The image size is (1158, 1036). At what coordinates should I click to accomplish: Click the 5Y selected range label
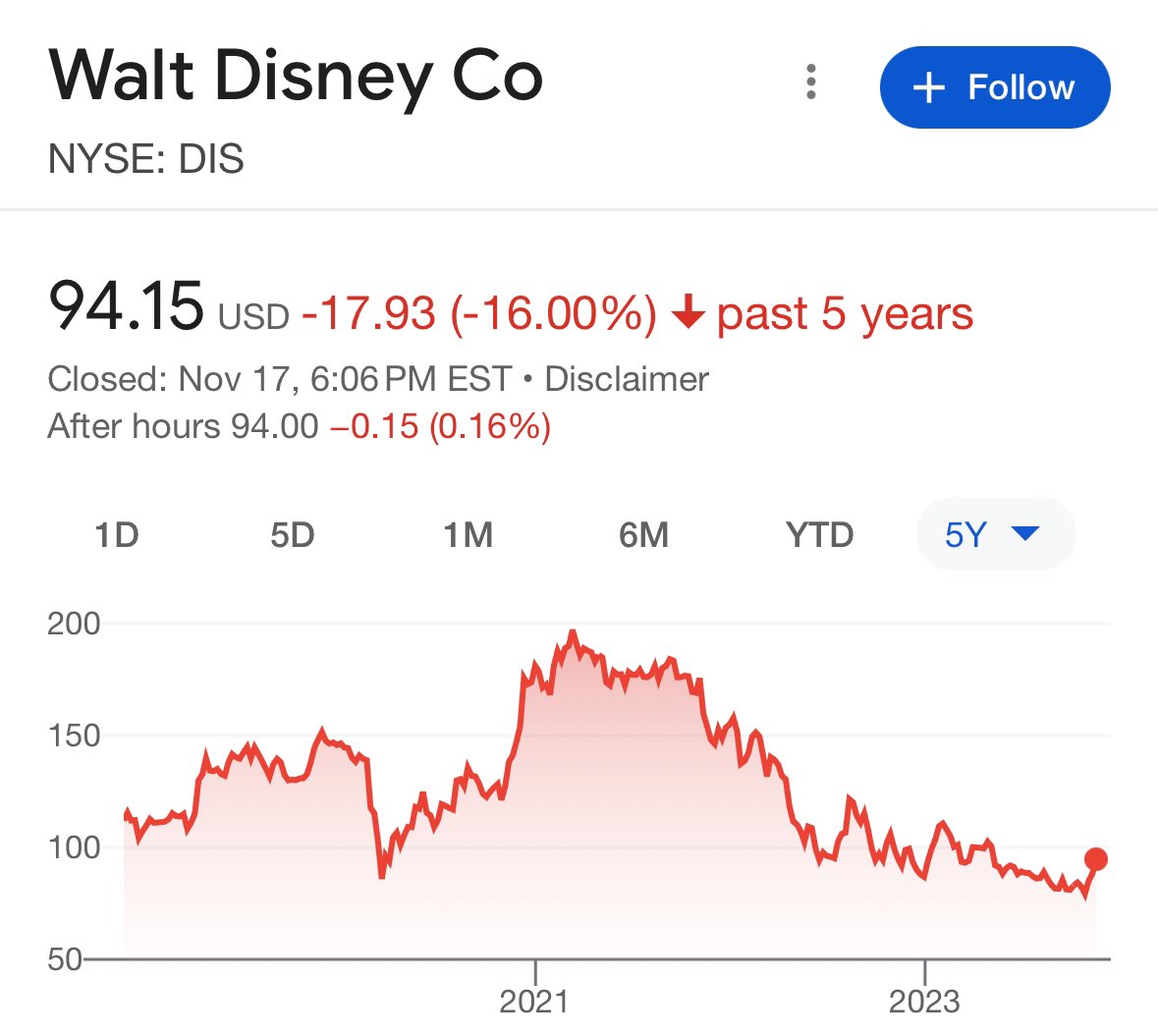click(965, 535)
